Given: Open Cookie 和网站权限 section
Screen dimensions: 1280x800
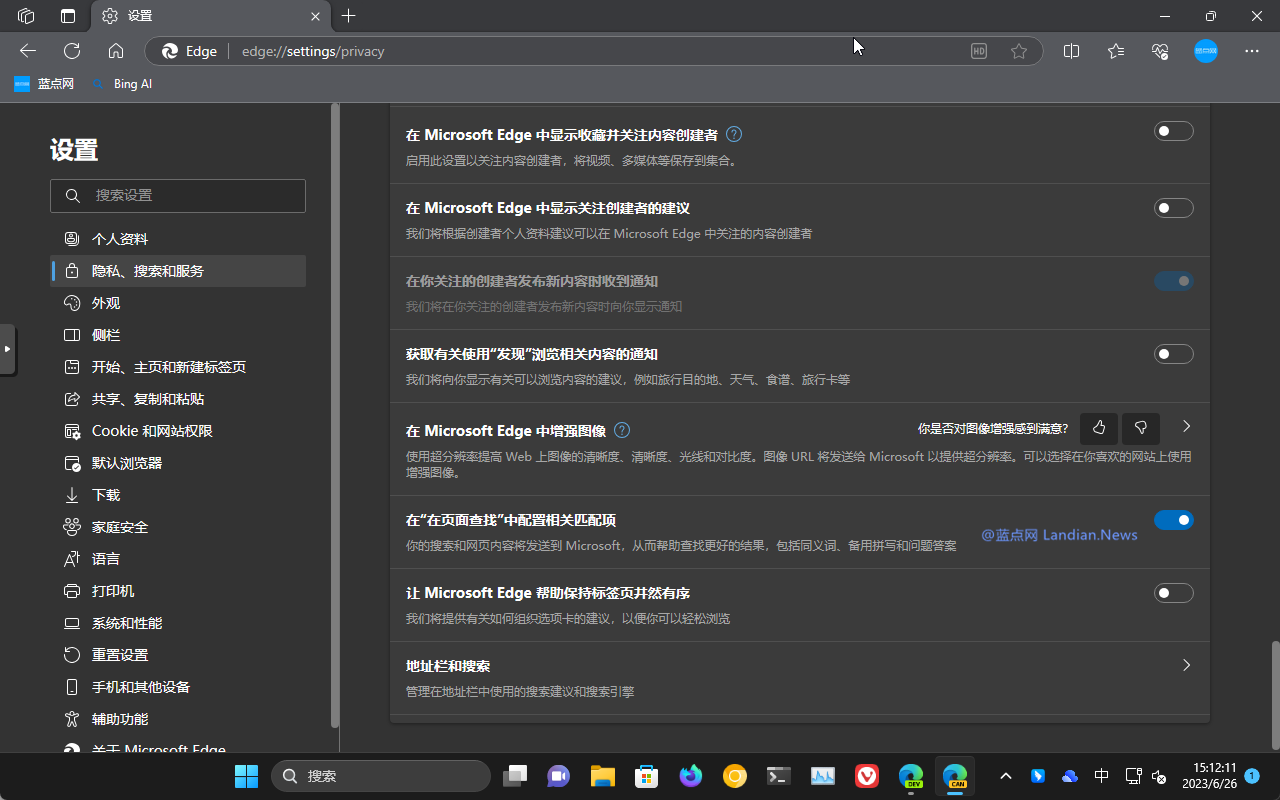Looking at the screenshot, I should pos(178,431).
